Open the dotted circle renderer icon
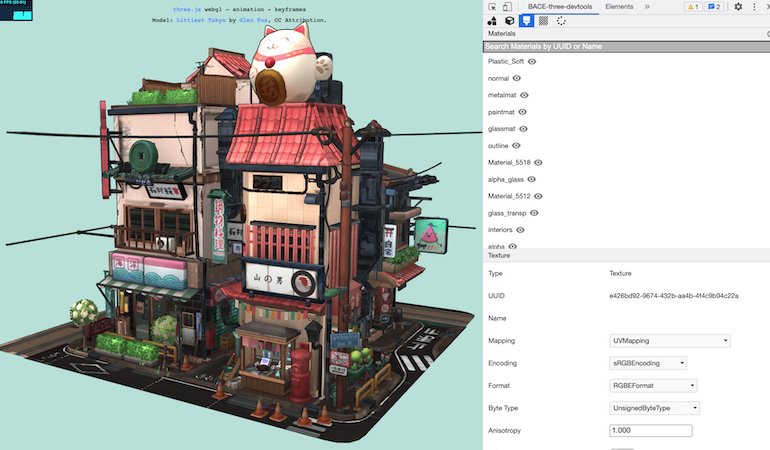The width and height of the screenshot is (770, 450). [561, 21]
